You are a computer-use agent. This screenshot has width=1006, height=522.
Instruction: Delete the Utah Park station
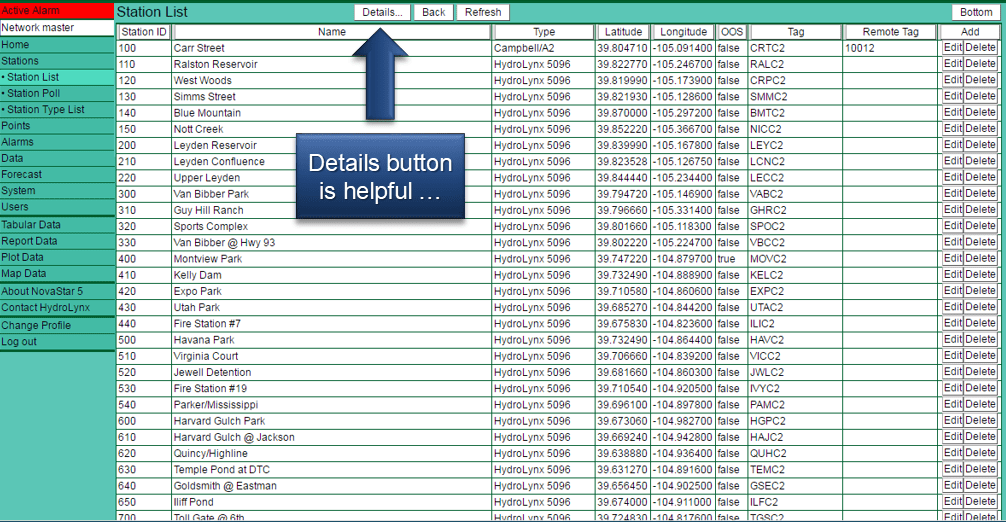coord(980,307)
